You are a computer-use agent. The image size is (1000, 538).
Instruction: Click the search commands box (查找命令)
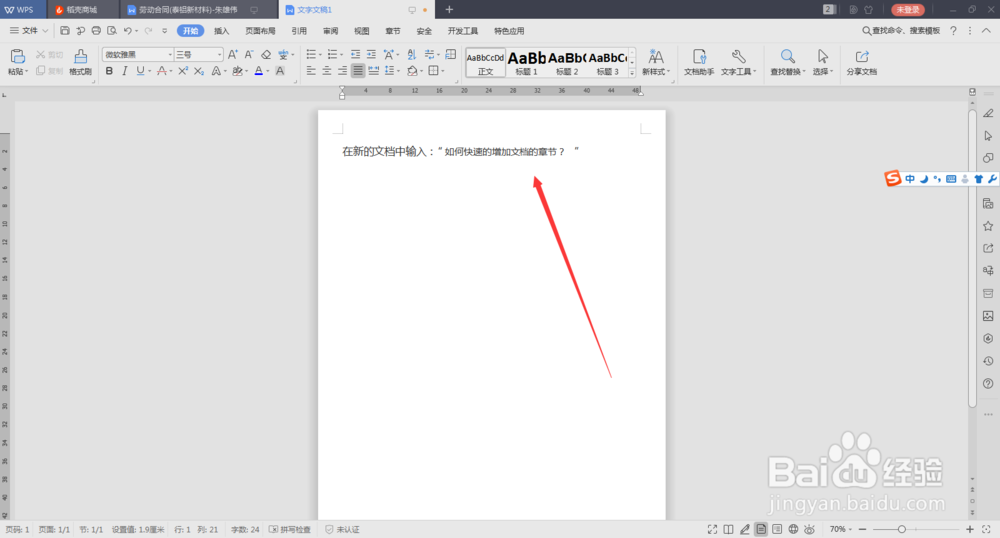pos(901,31)
